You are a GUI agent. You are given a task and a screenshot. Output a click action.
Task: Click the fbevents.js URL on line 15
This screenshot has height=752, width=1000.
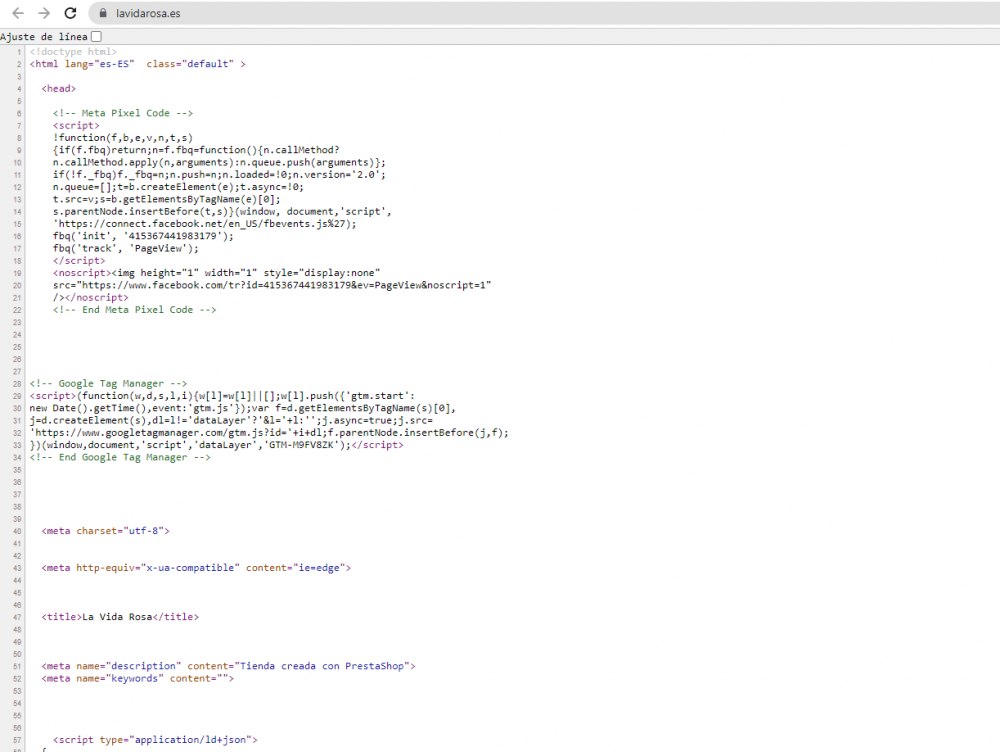[x=204, y=224]
